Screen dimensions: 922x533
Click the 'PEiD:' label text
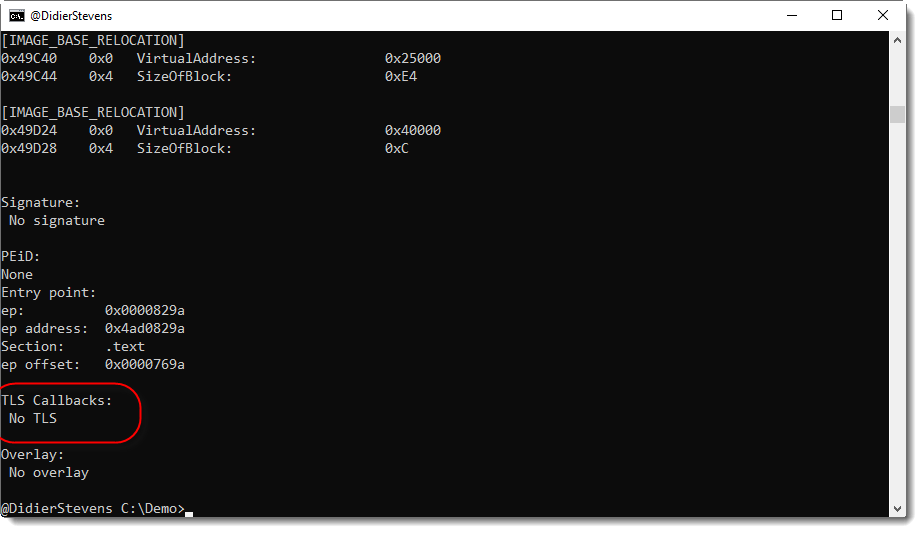click(21, 257)
